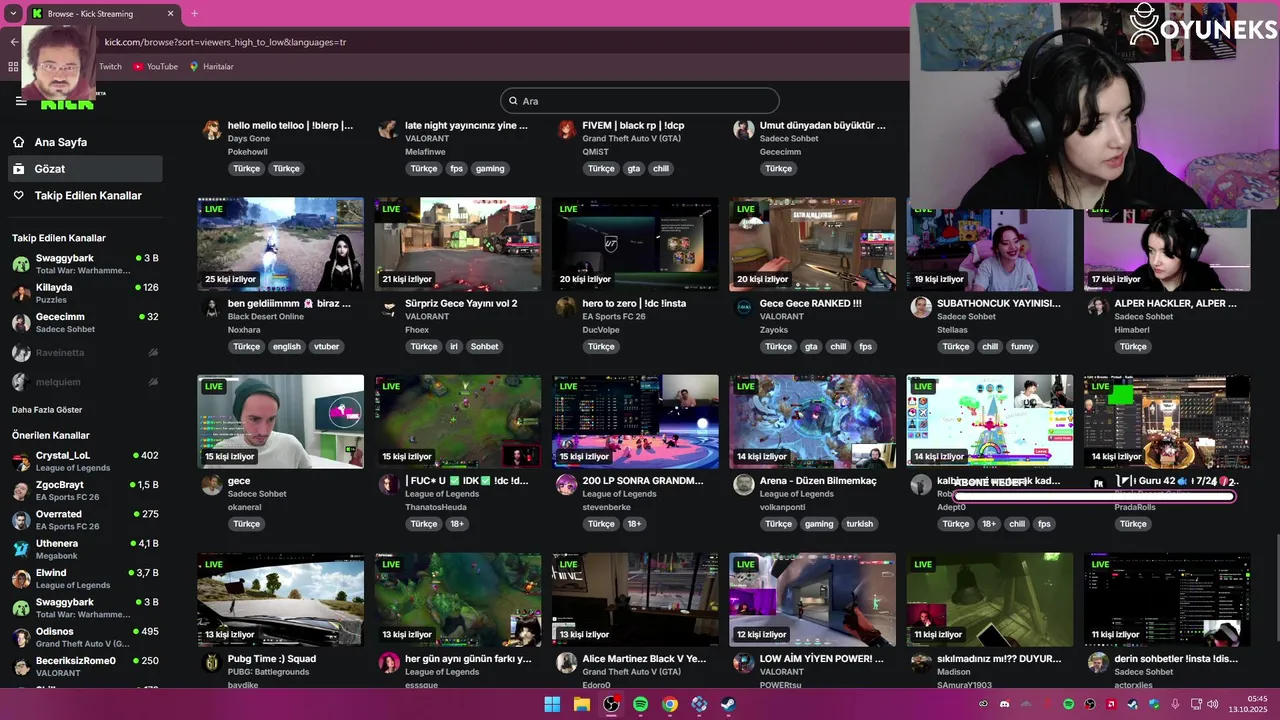This screenshot has width=1280, height=720.
Task: Click the browser address bar URL
Action: tap(225, 42)
